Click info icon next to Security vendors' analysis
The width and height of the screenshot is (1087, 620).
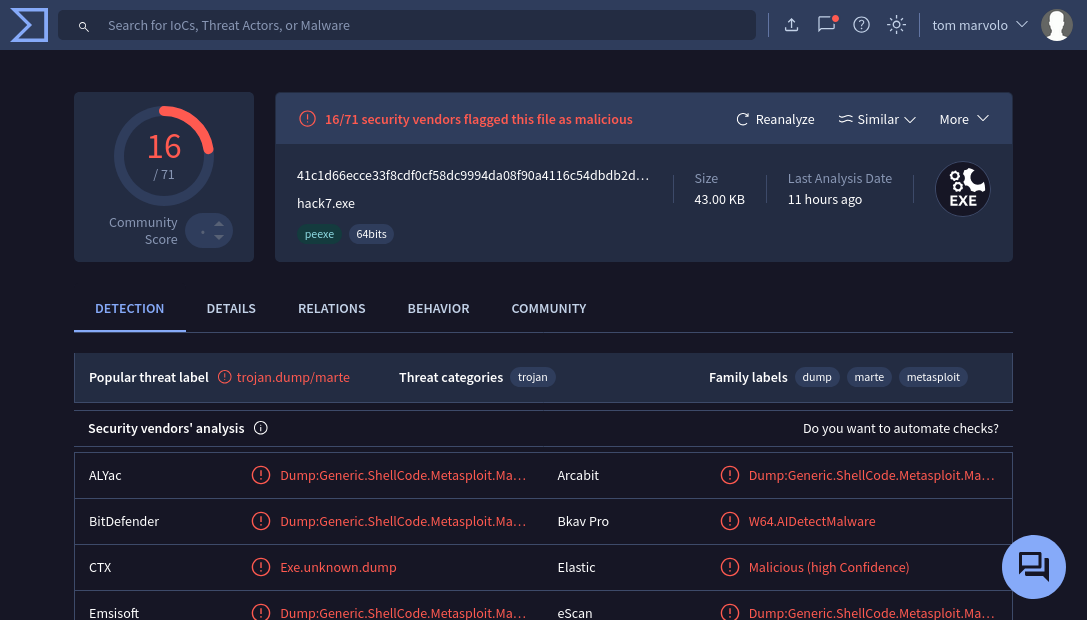coord(261,428)
